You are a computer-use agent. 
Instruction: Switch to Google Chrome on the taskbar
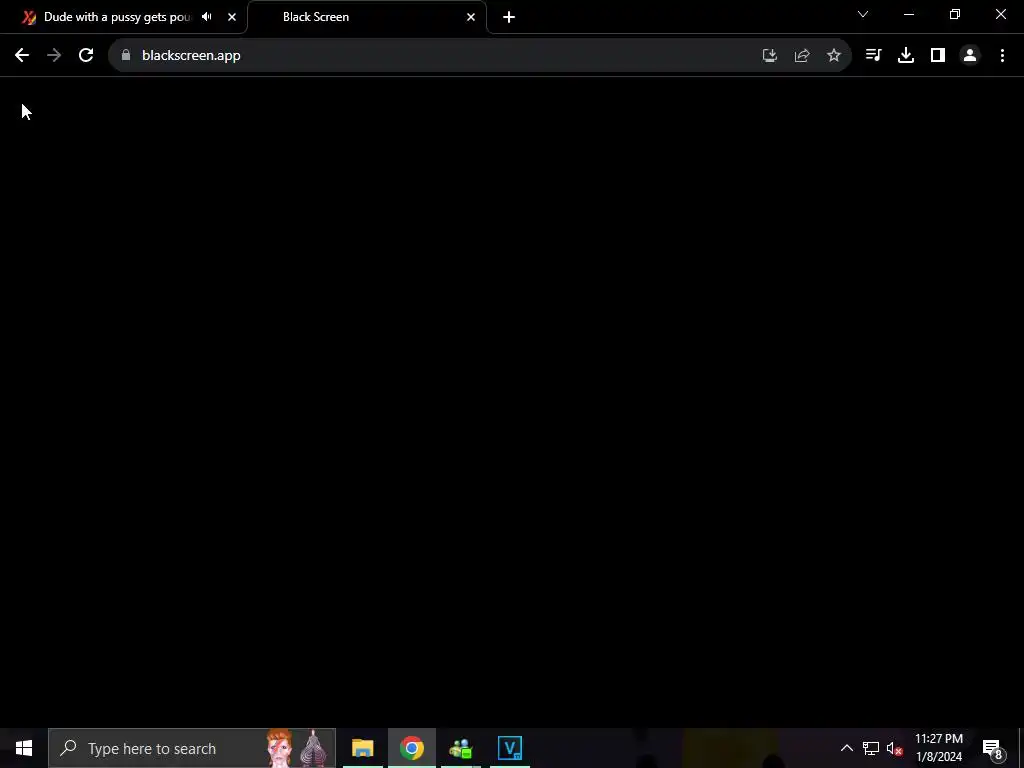coord(411,748)
